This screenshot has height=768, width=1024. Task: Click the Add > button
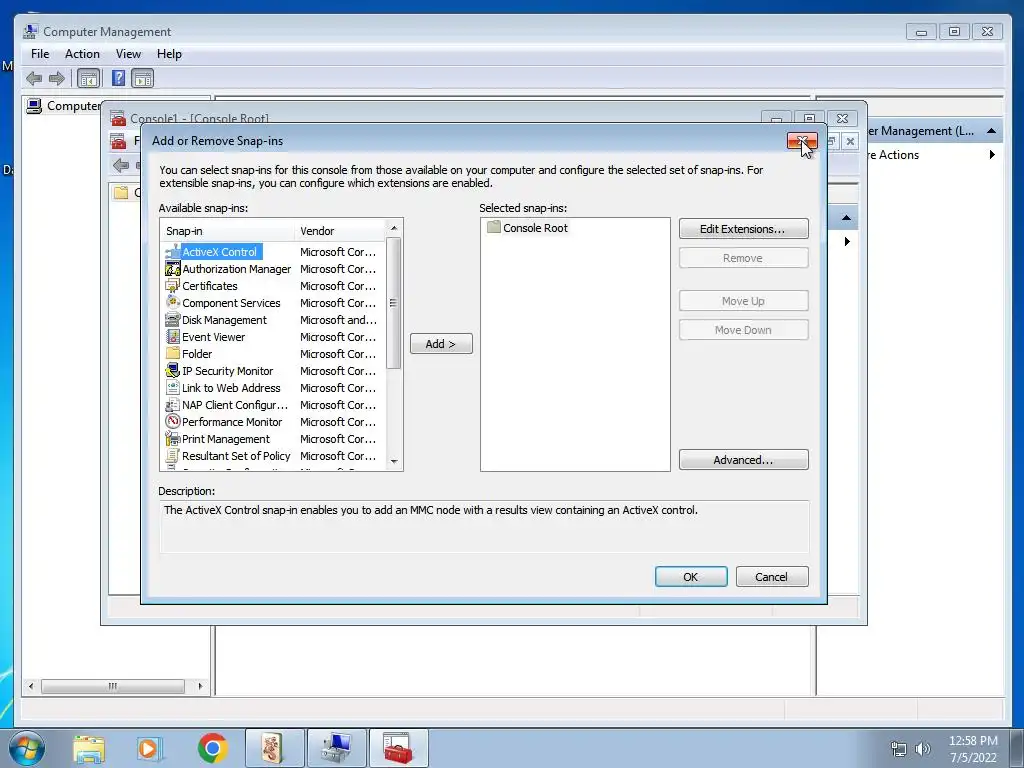(441, 344)
